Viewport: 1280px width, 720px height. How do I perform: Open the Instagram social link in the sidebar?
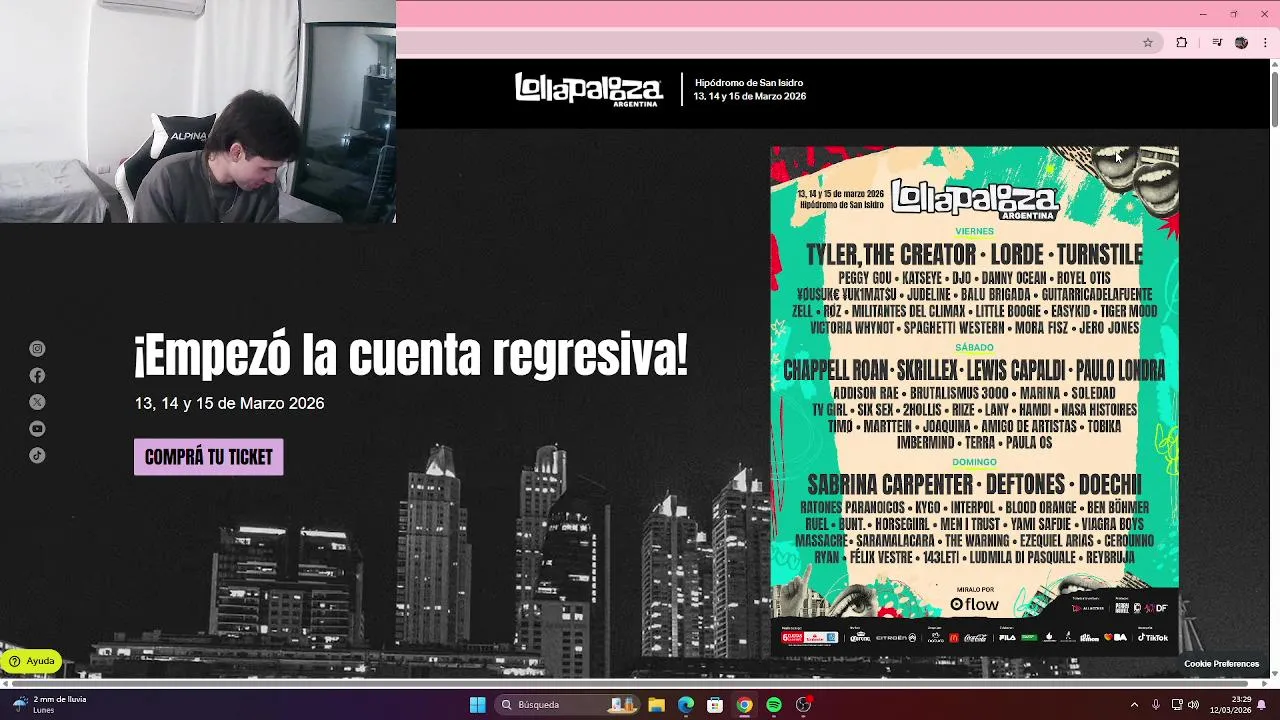pyautogui.click(x=37, y=349)
